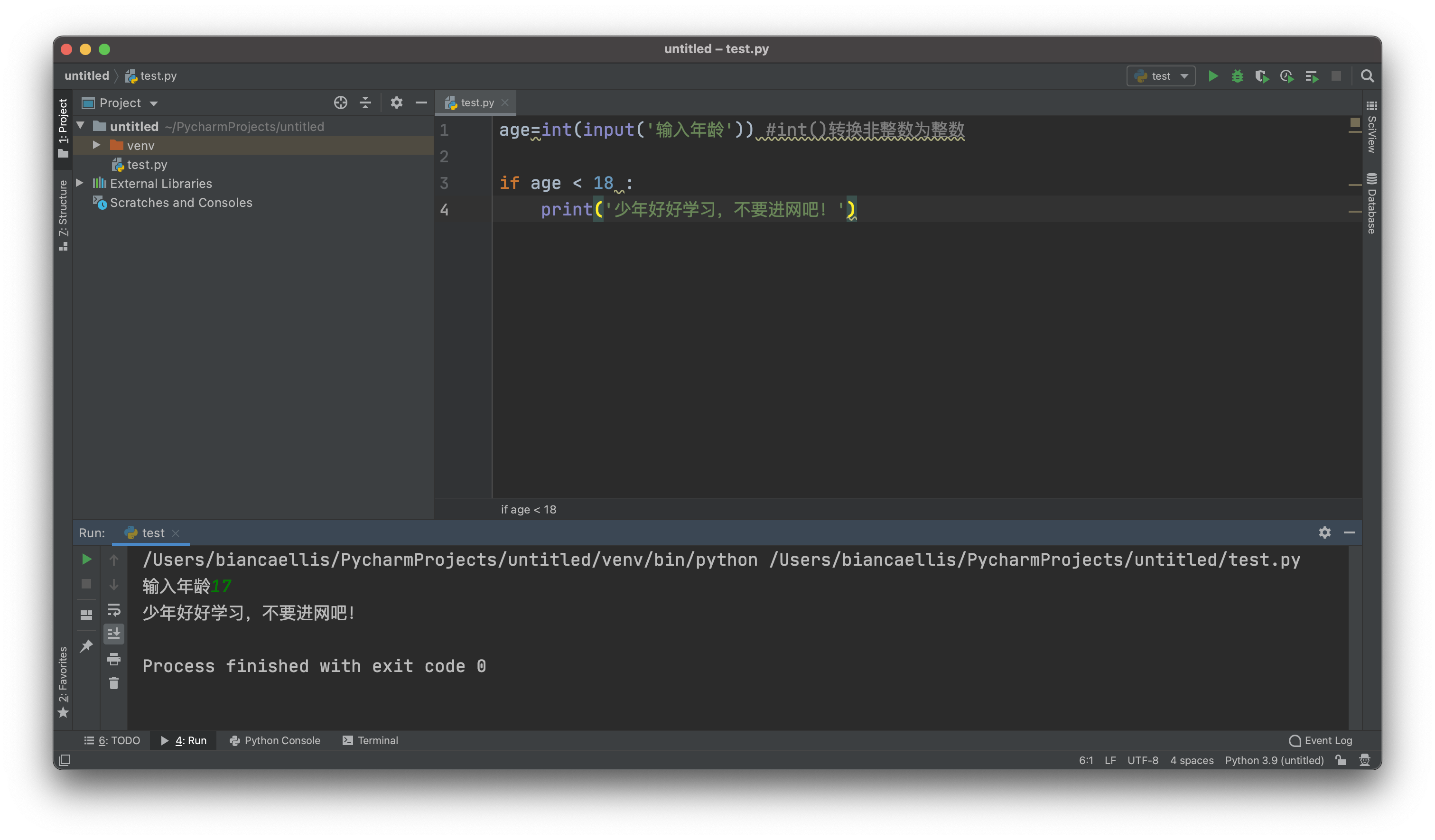Click the Python 3.9 interpreter status
Viewport: 1435px width, 840px height.
(1275, 760)
